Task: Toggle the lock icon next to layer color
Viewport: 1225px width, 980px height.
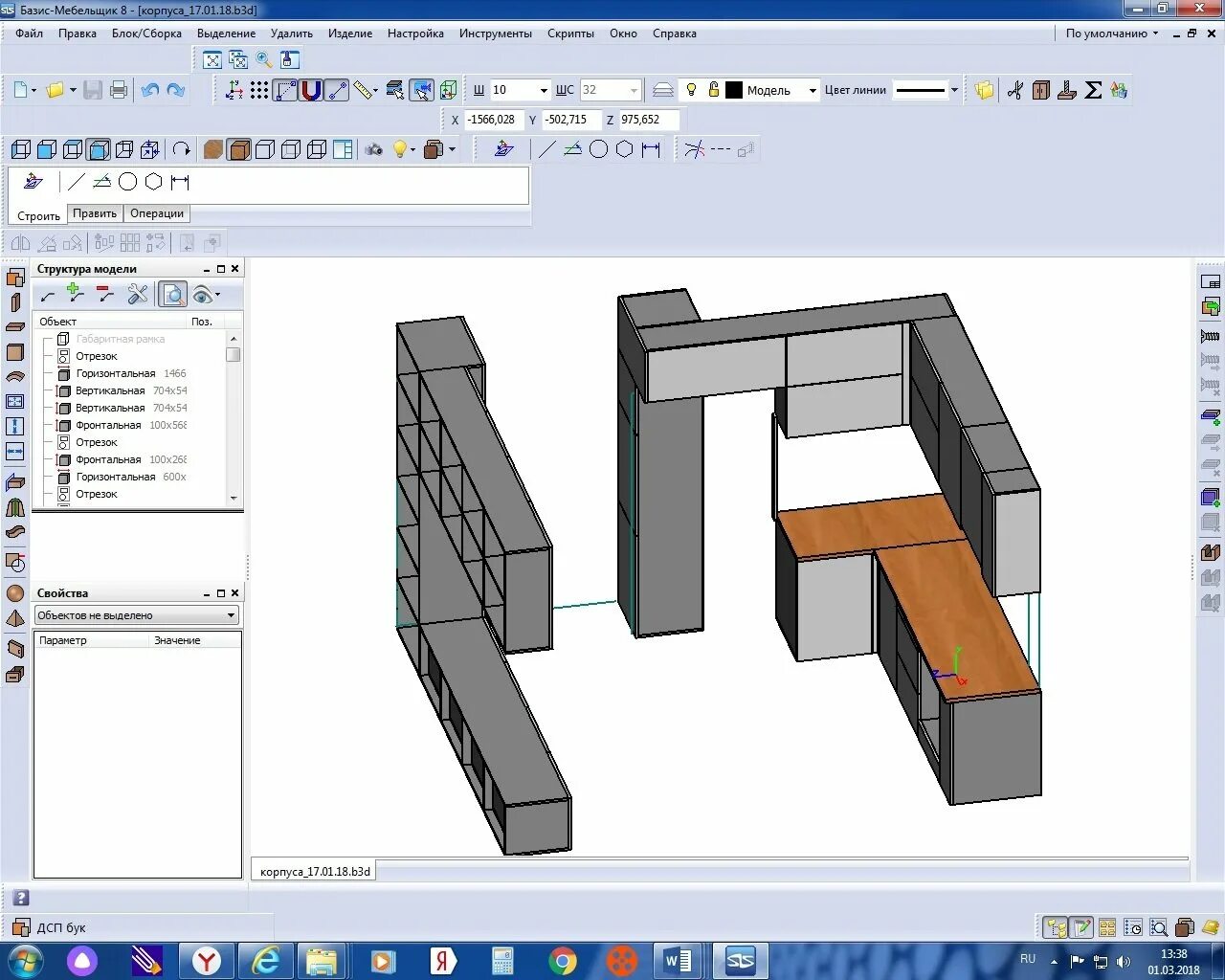Action: pyautogui.click(x=713, y=90)
